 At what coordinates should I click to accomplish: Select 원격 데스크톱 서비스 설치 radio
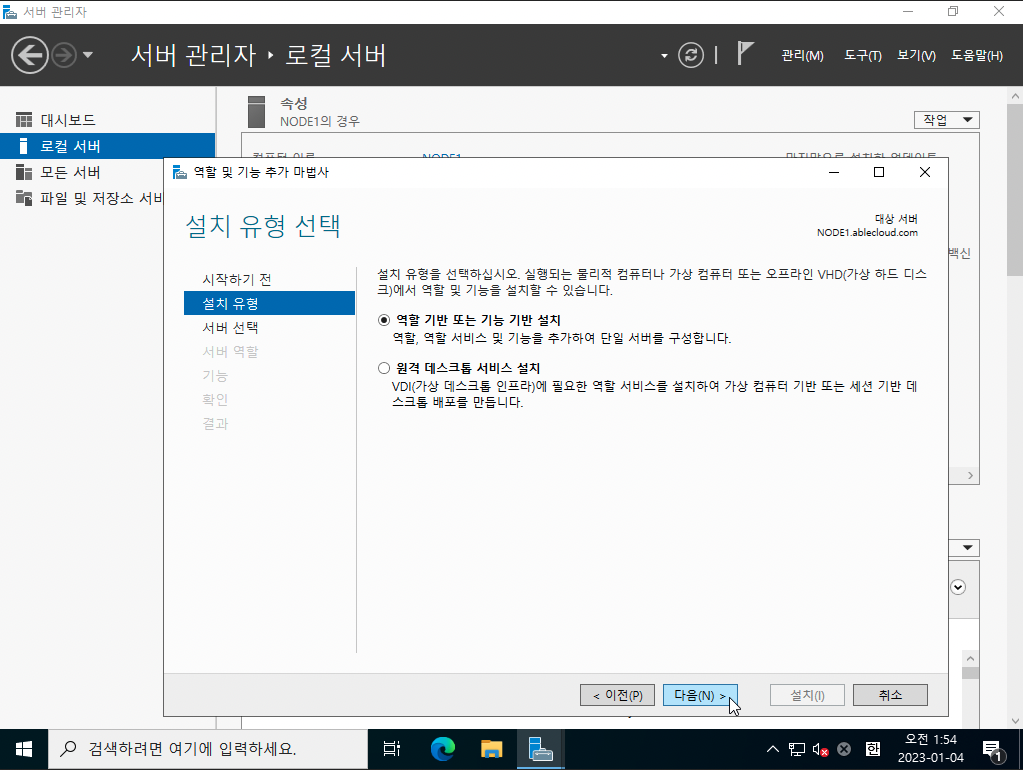click(x=384, y=368)
